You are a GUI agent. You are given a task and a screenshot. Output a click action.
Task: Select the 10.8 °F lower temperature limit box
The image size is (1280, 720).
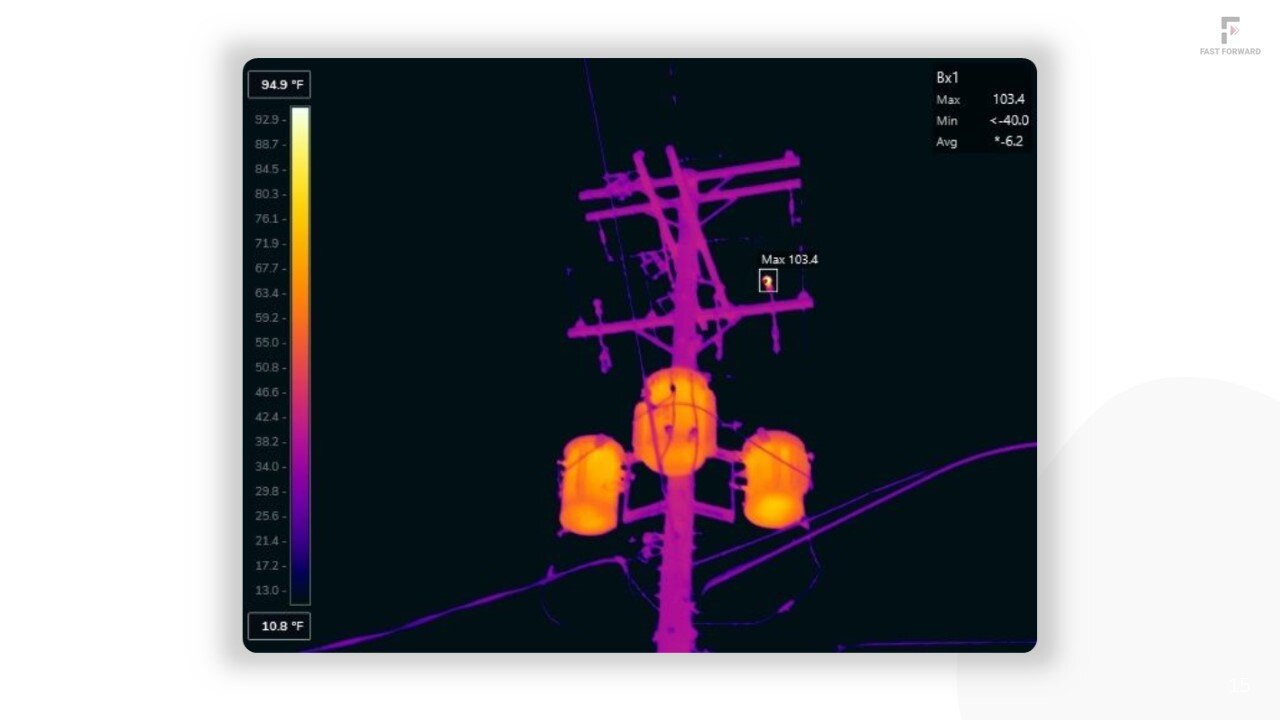coord(279,627)
